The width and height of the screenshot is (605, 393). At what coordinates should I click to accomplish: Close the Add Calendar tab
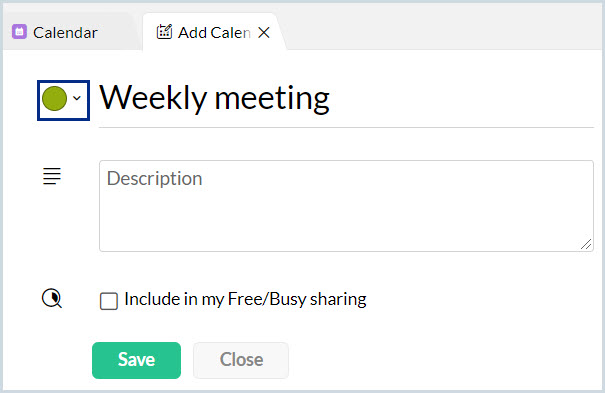coord(264,32)
